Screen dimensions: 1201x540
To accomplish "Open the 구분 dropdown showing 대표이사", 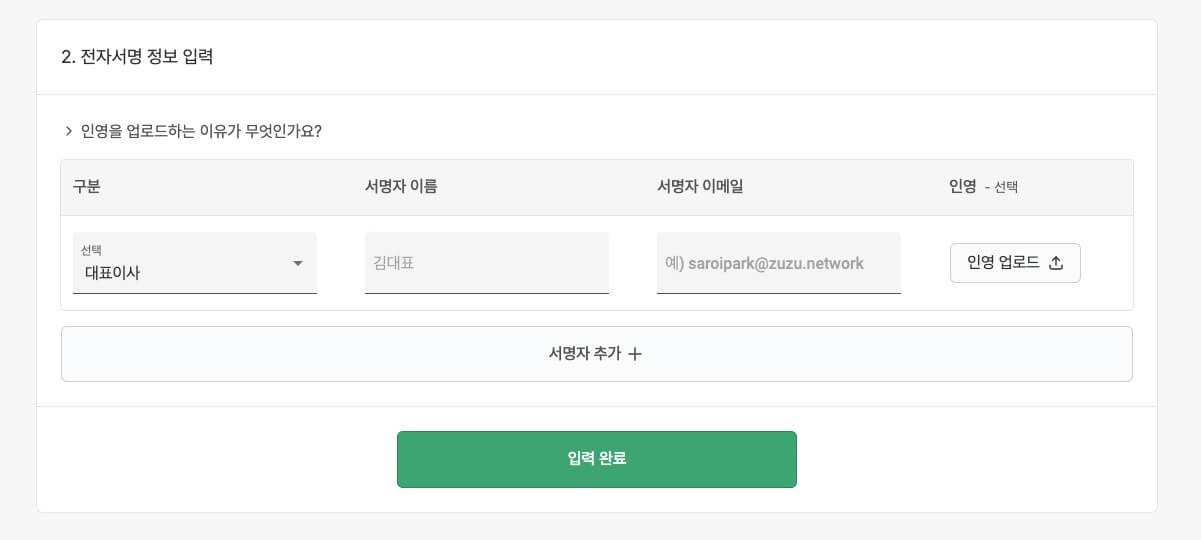I will click(x=195, y=263).
